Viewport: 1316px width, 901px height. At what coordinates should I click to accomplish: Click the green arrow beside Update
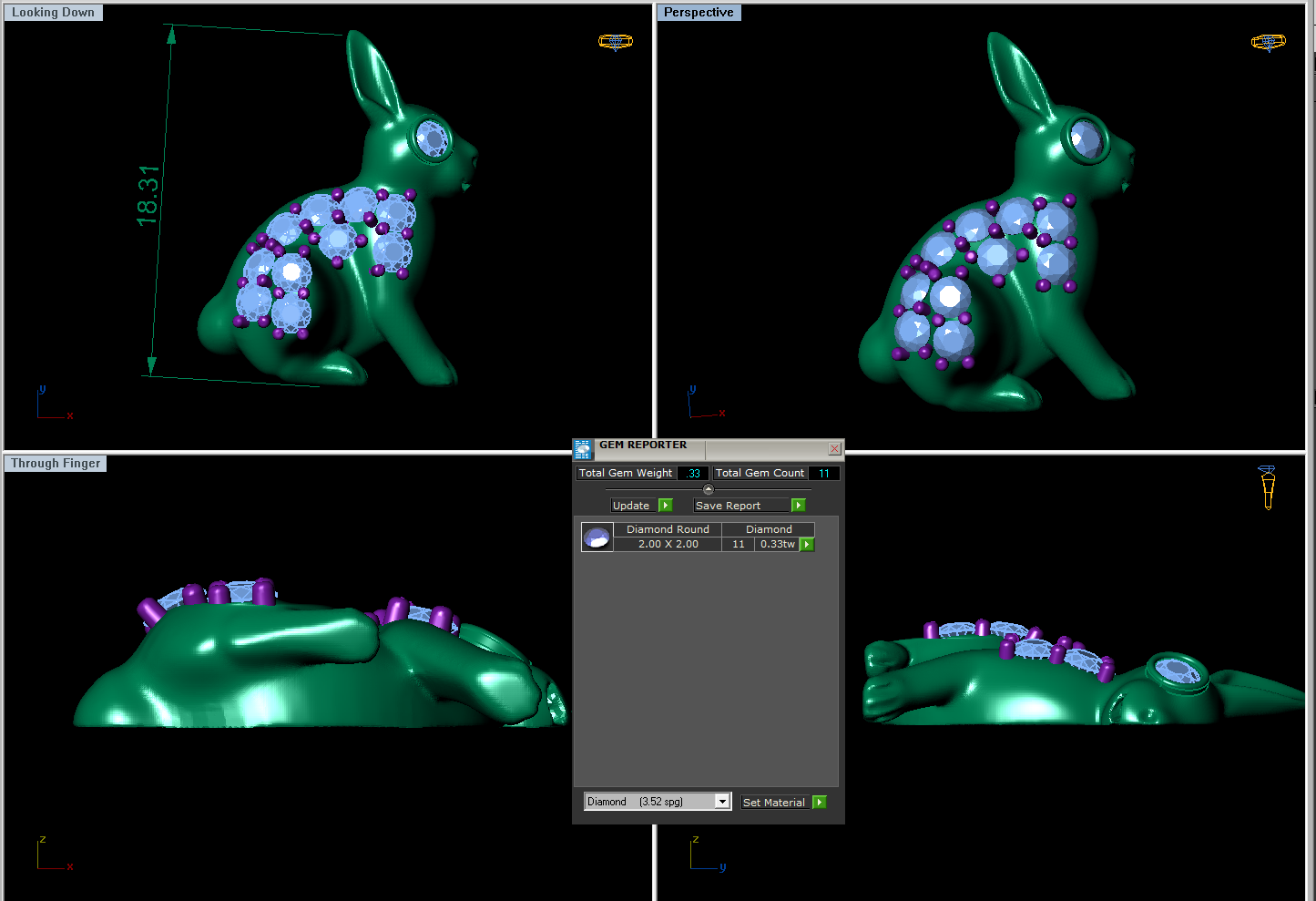(666, 506)
